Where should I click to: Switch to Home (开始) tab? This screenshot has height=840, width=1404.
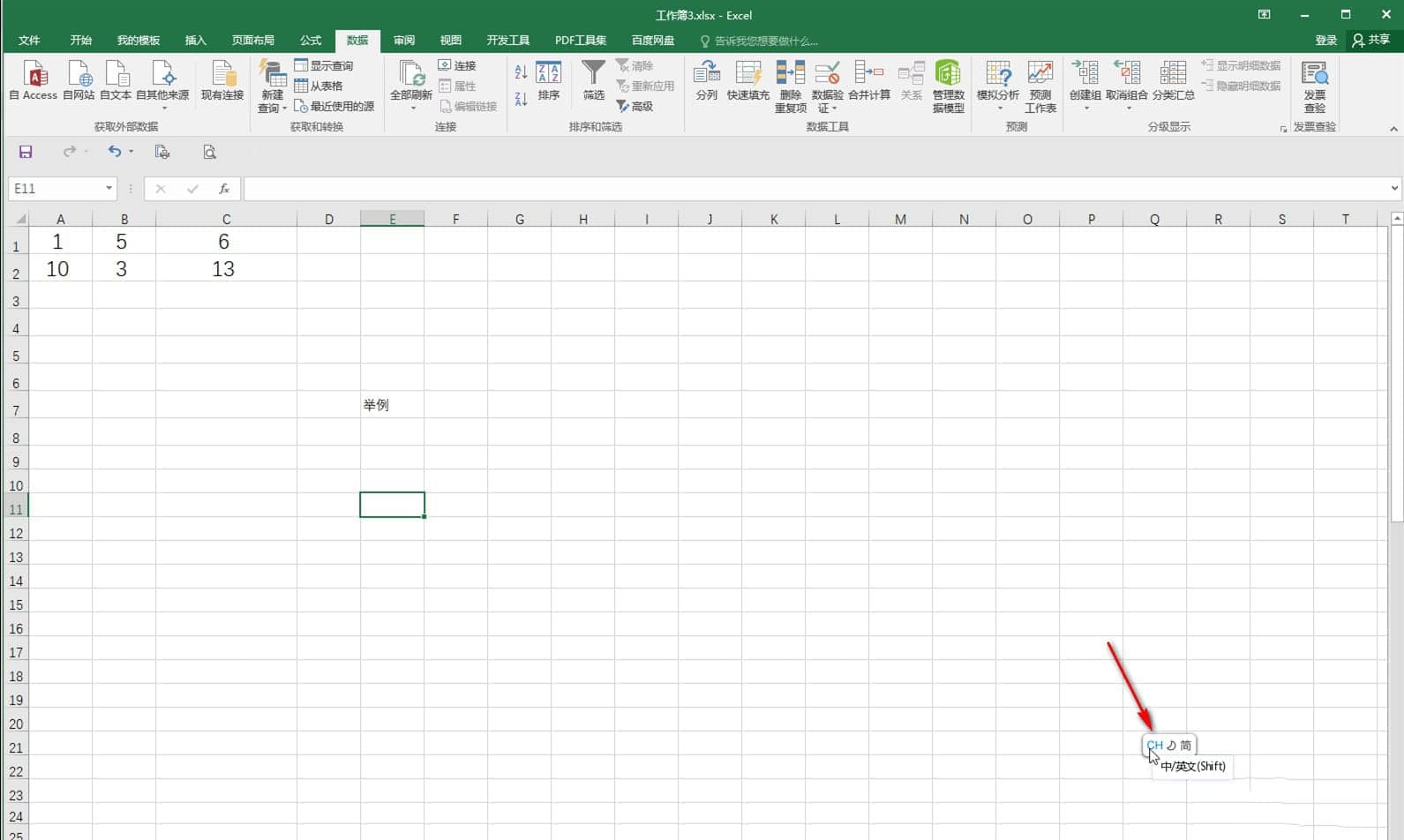tap(81, 41)
